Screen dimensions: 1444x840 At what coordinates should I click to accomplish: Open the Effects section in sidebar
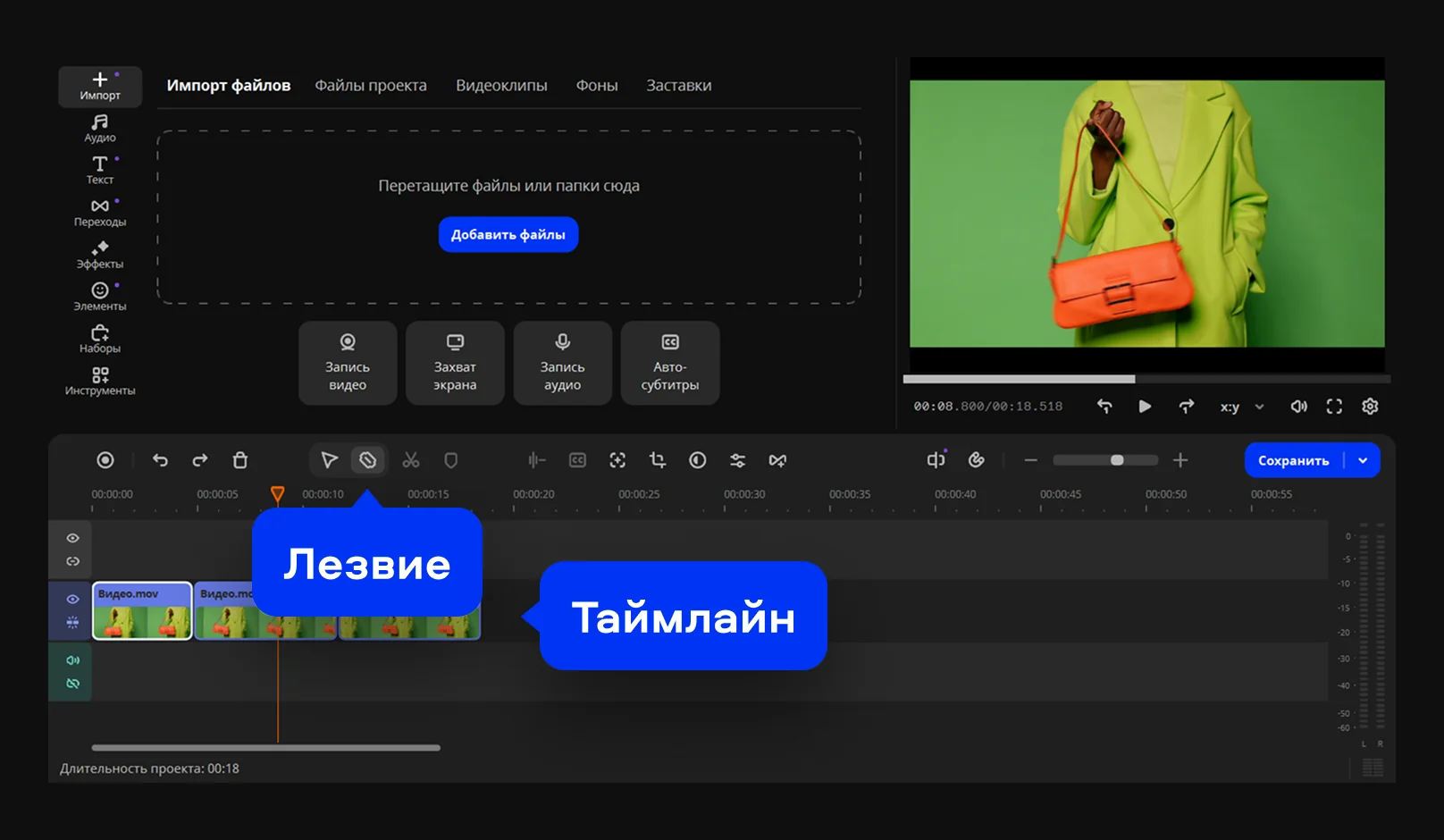pos(100,255)
